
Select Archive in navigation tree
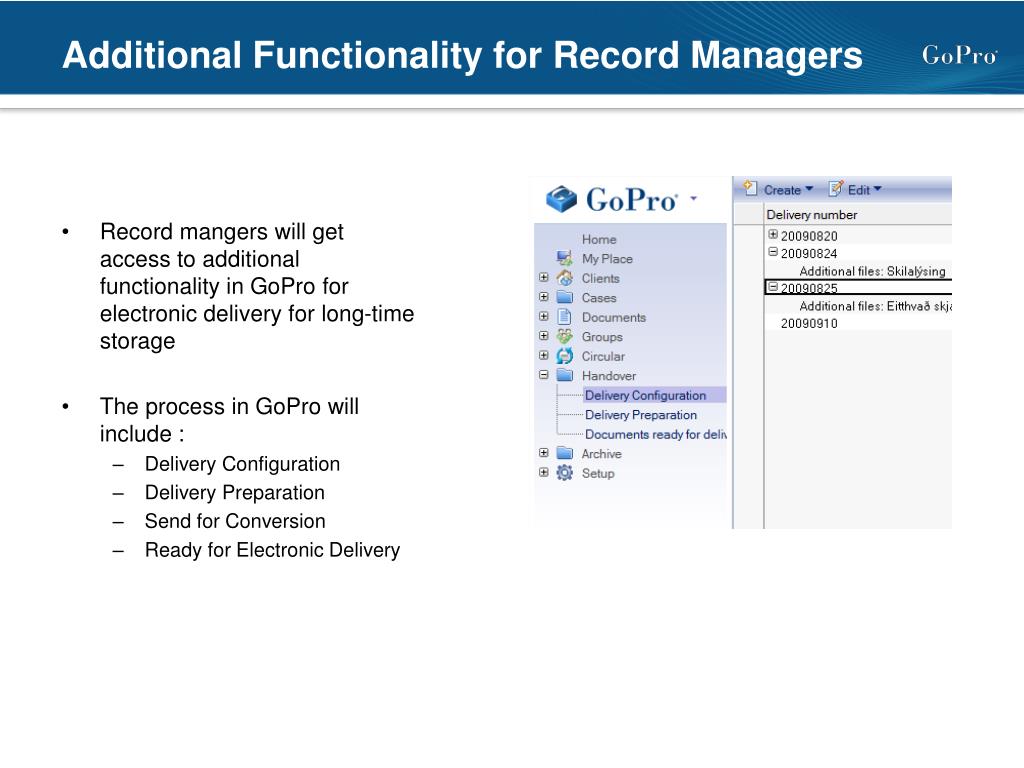click(x=601, y=454)
